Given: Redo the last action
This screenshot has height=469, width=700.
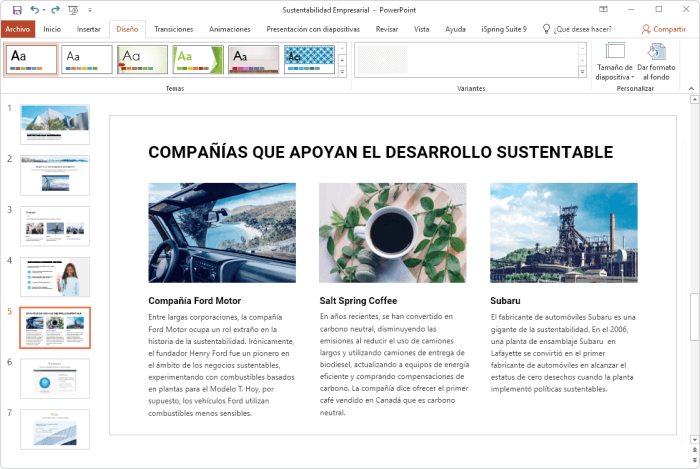Looking at the screenshot, I should 55,10.
